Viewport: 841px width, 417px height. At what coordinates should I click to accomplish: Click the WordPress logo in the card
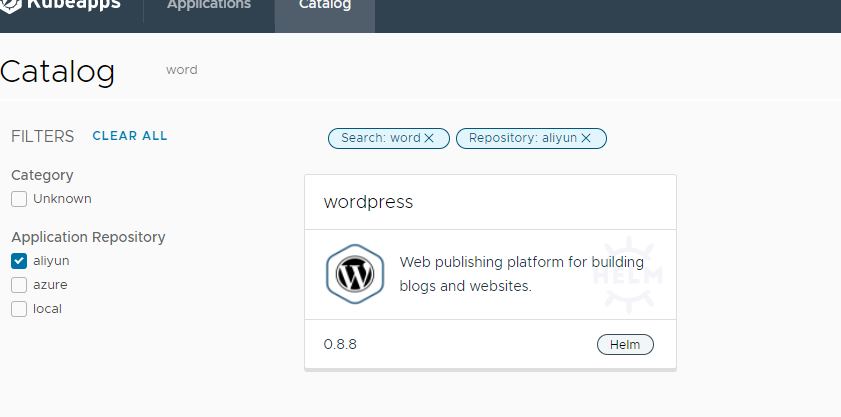355,273
